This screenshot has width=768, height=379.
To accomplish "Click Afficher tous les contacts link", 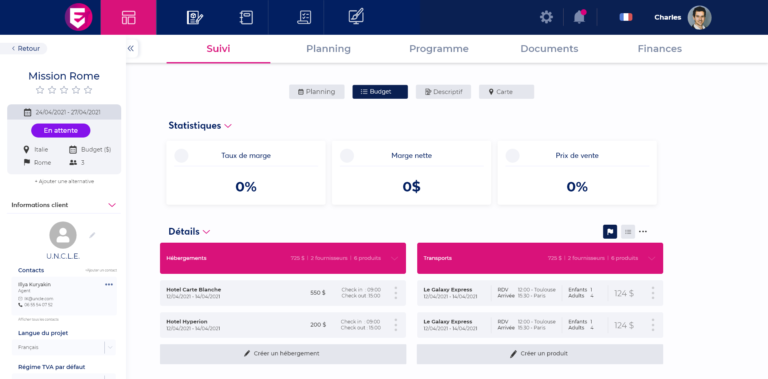I will pyautogui.click(x=38, y=320).
